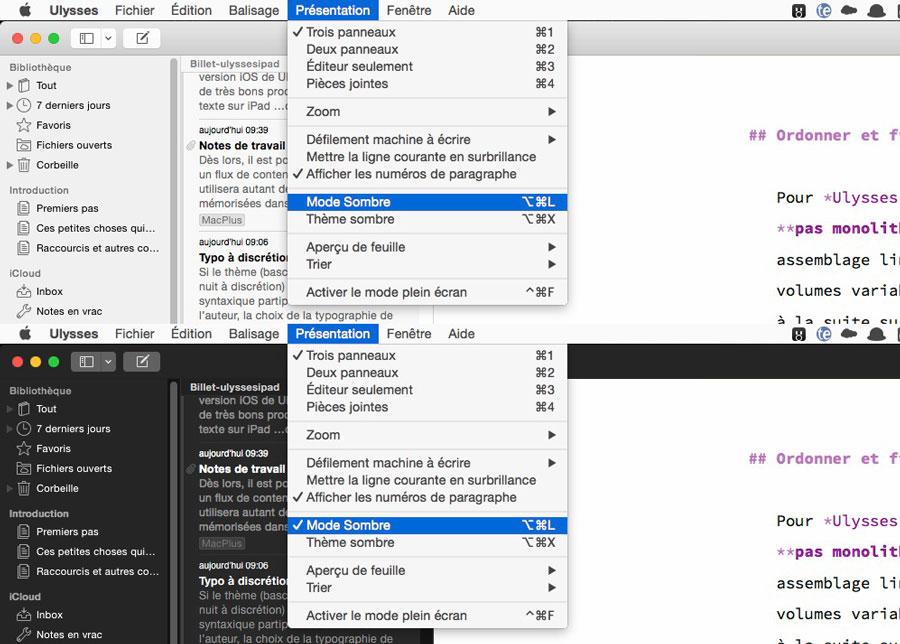The width and height of the screenshot is (900, 644).
Task: Click the Favoris star icon in the light sidebar
Action: tap(24, 125)
